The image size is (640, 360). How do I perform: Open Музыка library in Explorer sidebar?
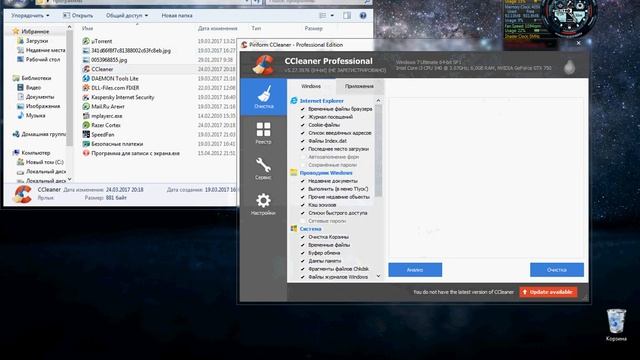pyautogui.click(x=35, y=116)
